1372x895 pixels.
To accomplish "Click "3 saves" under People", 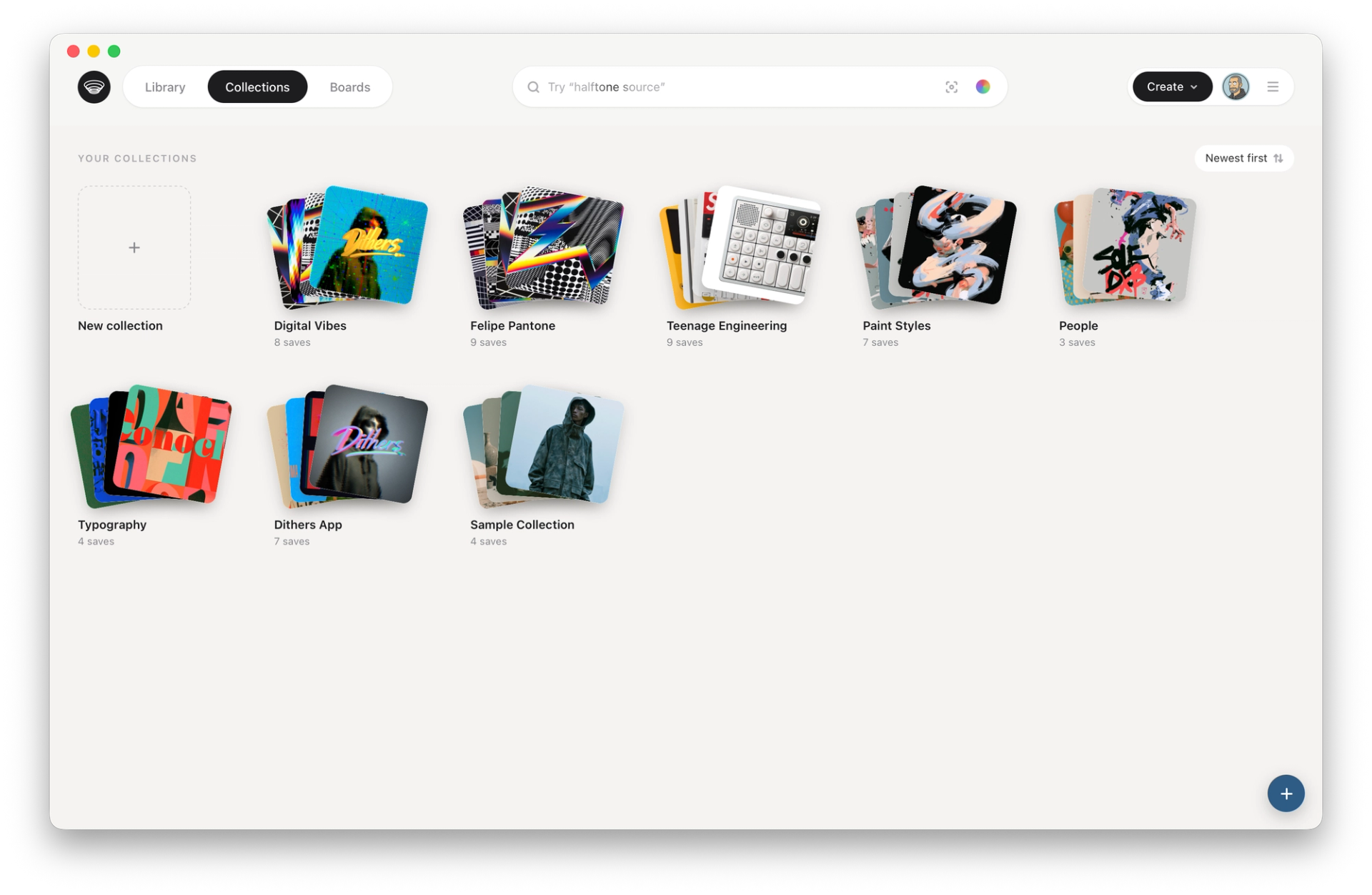I will 1077,342.
